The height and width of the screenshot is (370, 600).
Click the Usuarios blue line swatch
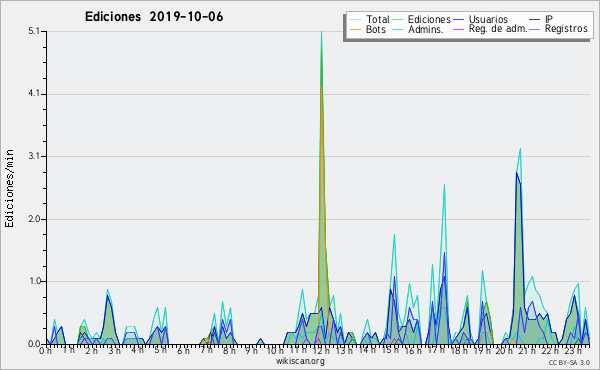pos(458,20)
